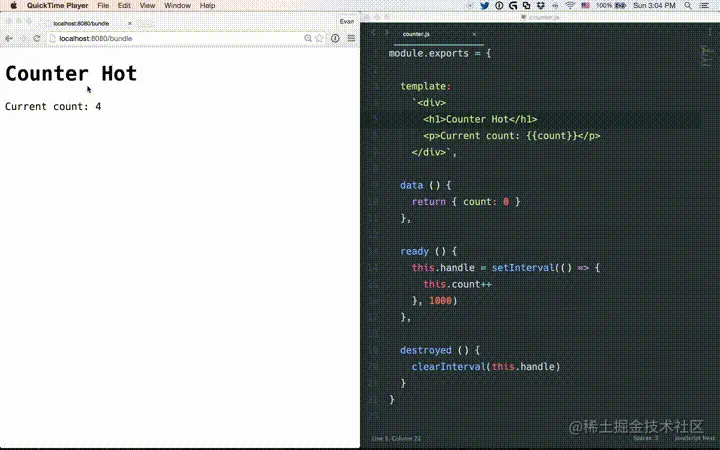Click the editor minimap
720x450 pixels.
707,56
